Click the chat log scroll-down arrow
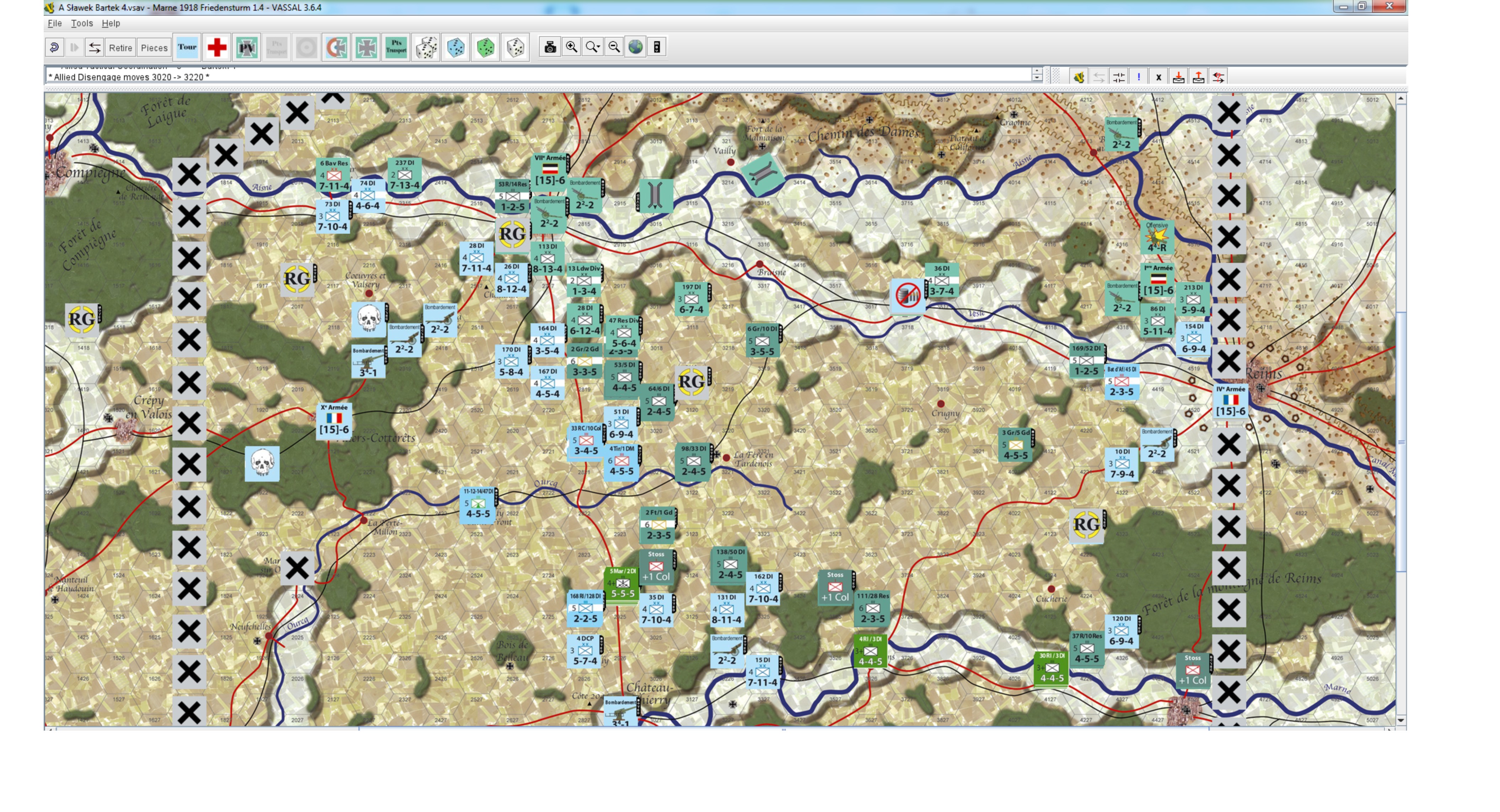Viewport: 1500px width, 812px height. point(1037,78)
